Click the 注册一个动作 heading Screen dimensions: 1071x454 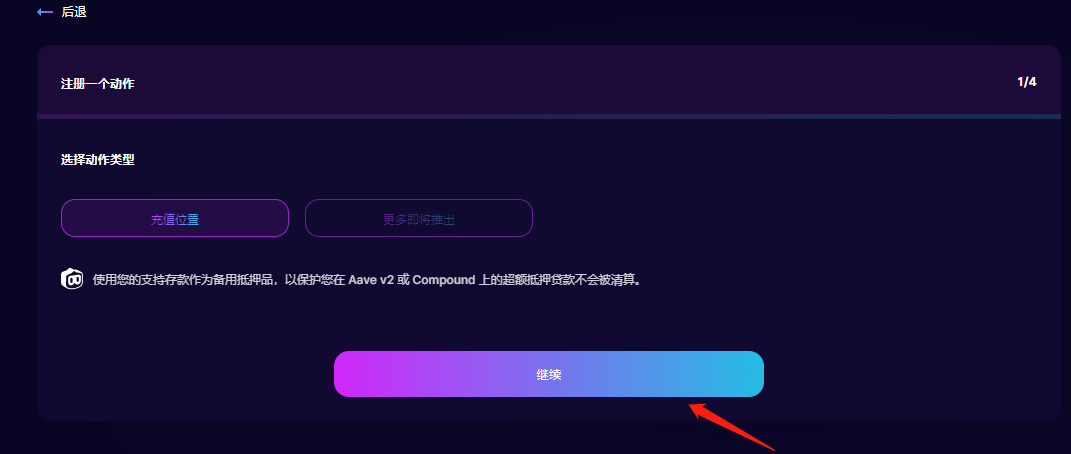coord(98,85)
